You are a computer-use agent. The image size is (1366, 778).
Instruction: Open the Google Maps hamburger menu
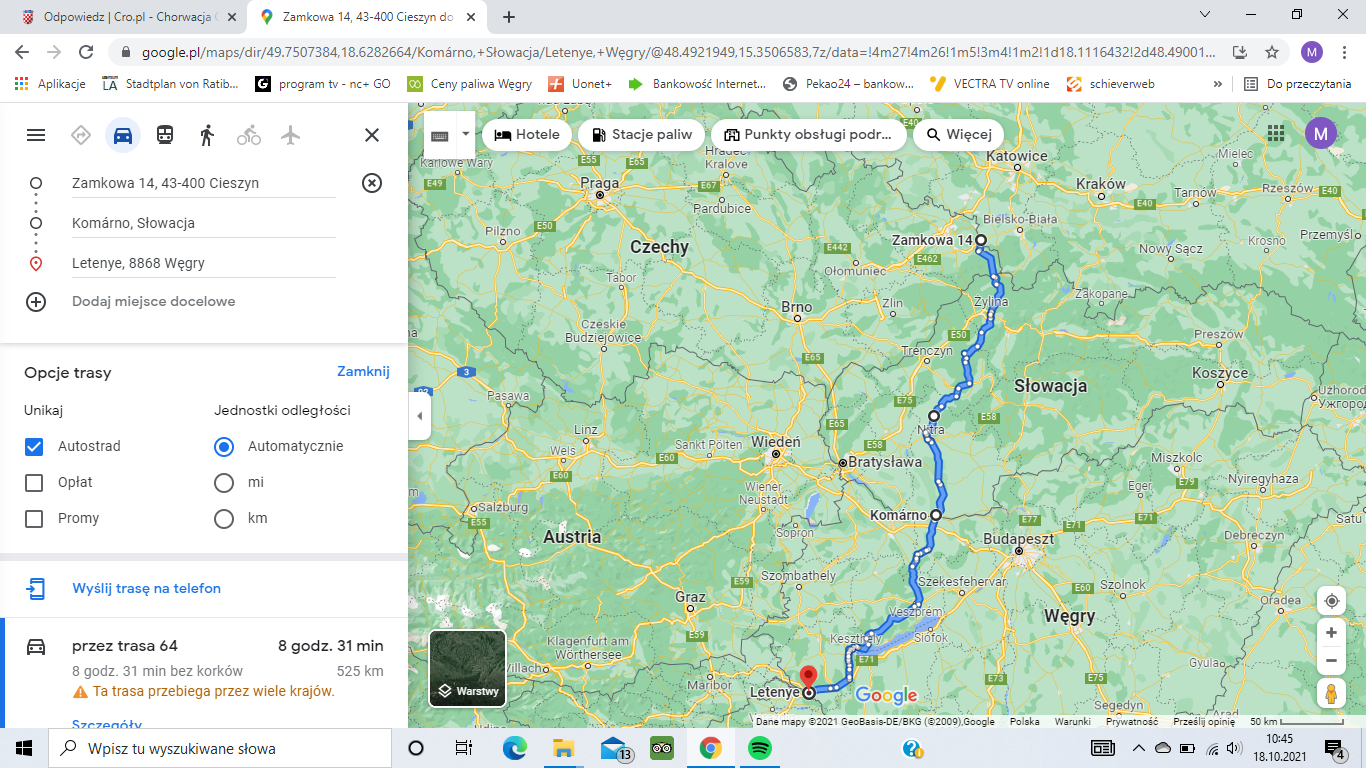pyautogui.click(x=36, y=135)
